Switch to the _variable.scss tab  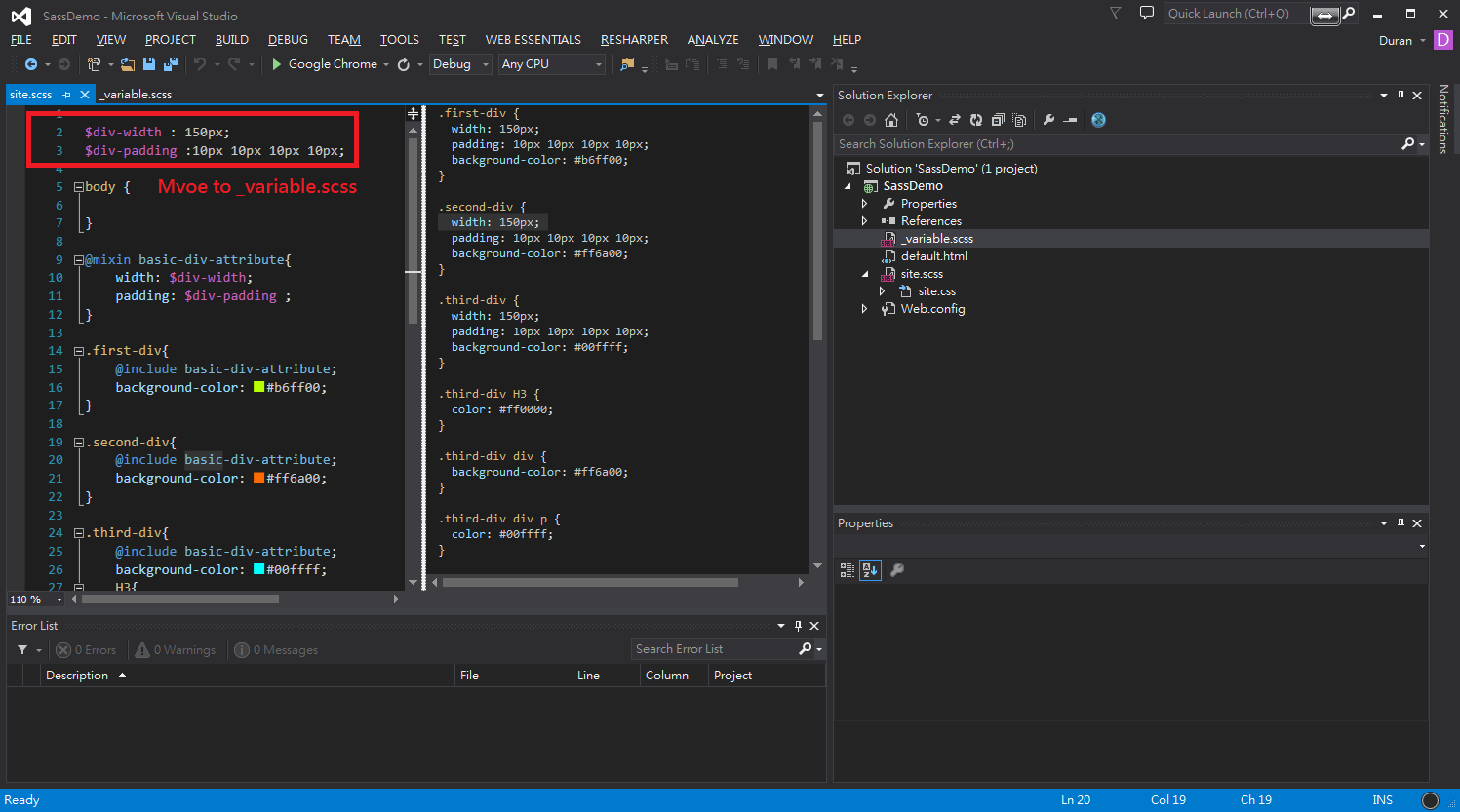click(137, 95)
